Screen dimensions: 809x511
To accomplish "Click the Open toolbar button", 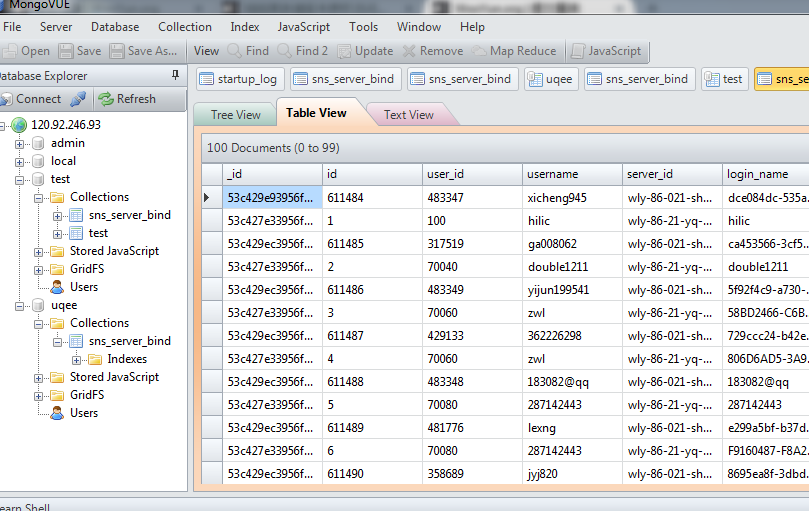I will 27,51.
